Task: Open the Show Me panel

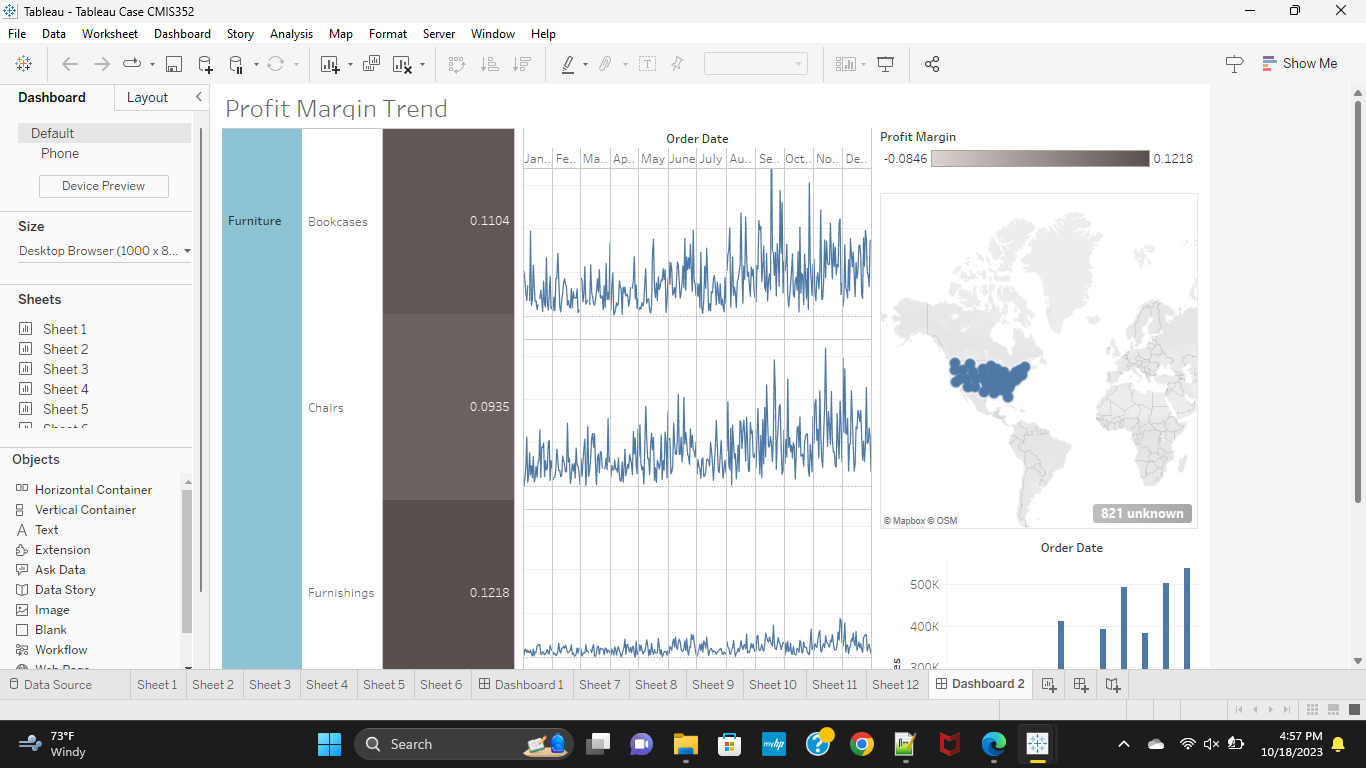Action: (x=1299, y=63)
